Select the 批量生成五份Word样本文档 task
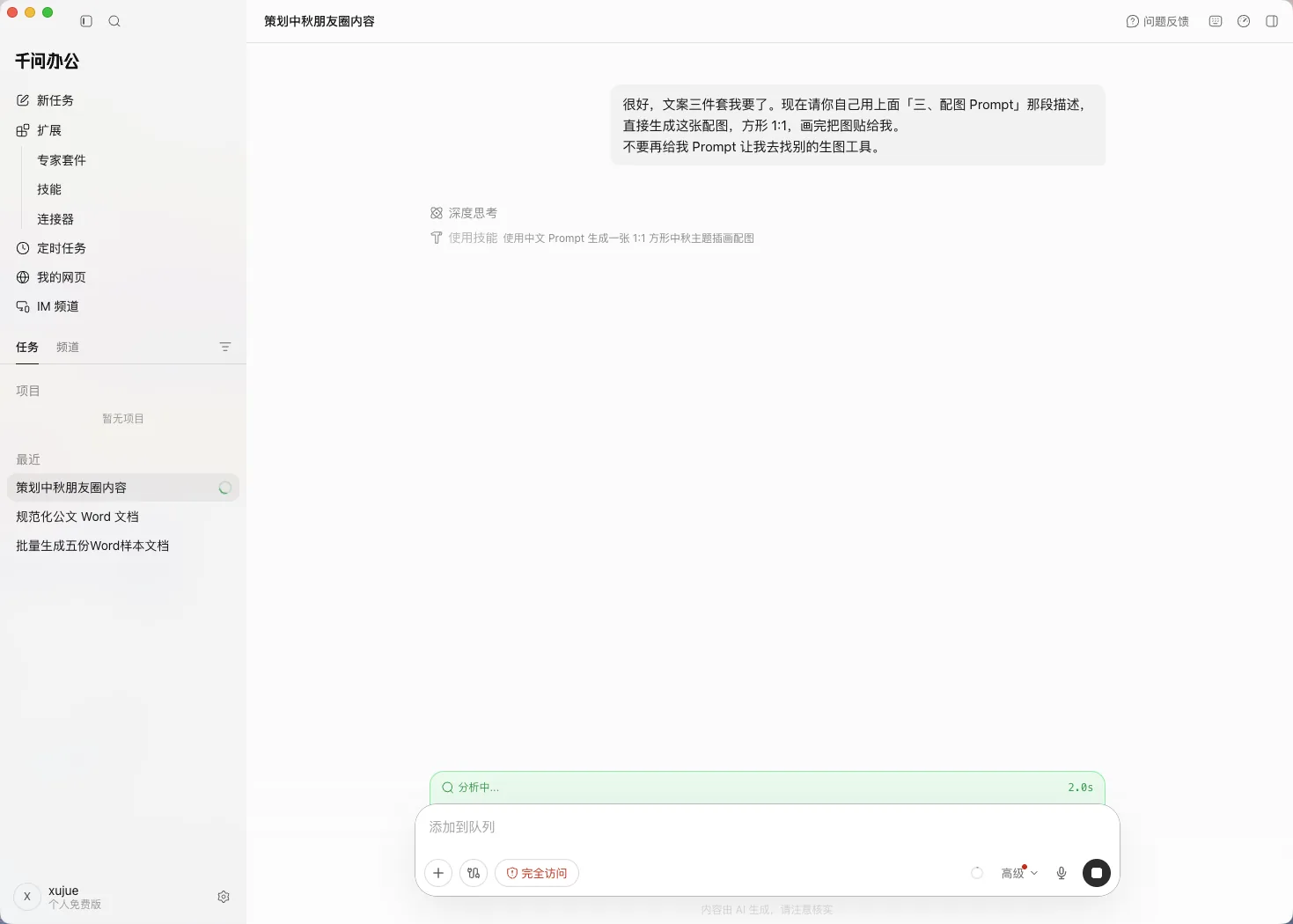Image resolution: width=1293 pixels, height=924 pixels. pos(123,546)
